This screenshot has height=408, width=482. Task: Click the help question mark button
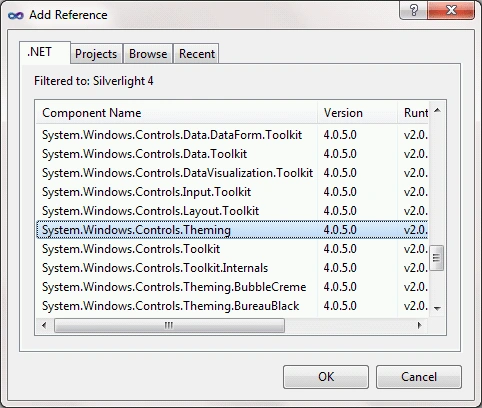(414, 10)
